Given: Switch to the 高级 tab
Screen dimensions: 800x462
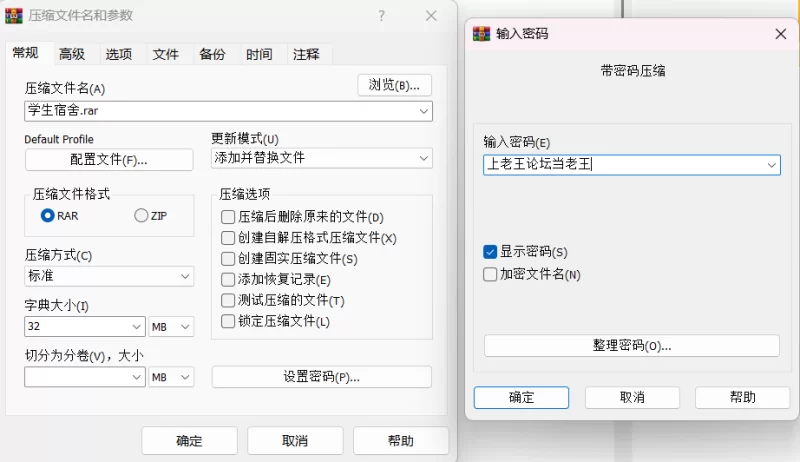Looking at the screenshot, I should coord(72,54).
